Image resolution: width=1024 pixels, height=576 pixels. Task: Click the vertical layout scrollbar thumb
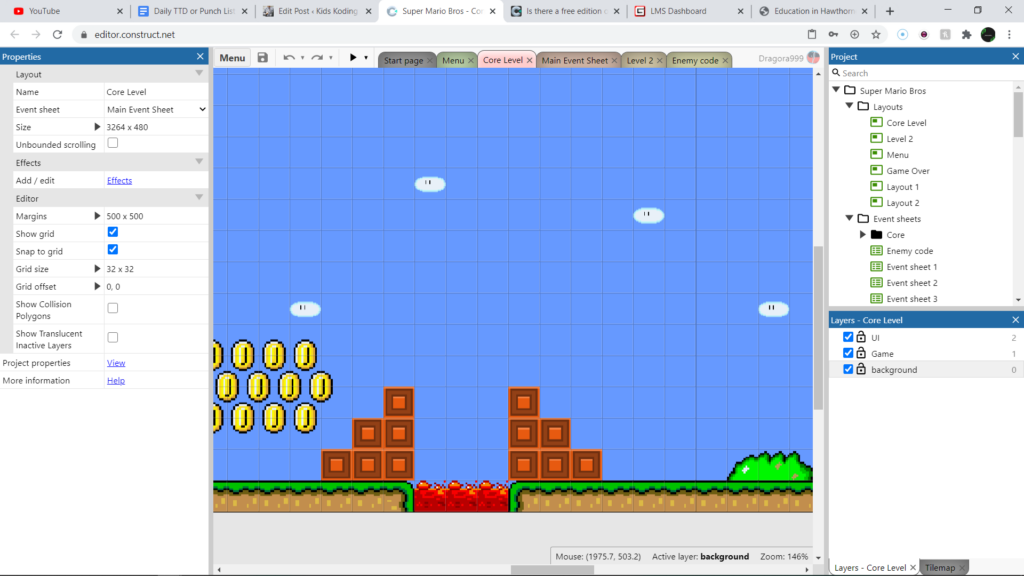click(818, 328)
